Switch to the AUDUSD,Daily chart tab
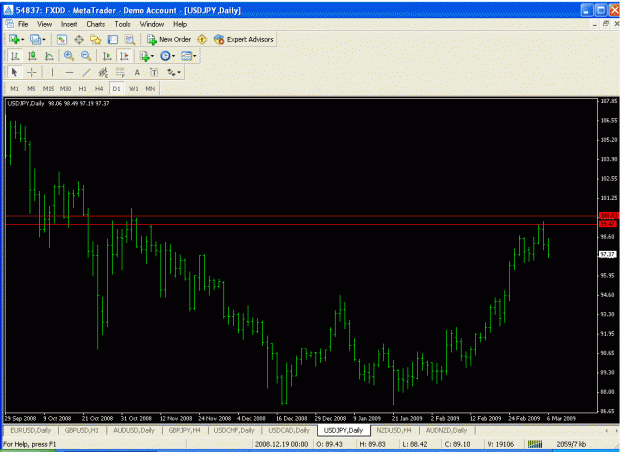Image resolution: width=625 pixels, height=452 pixels. coord(134,430)
